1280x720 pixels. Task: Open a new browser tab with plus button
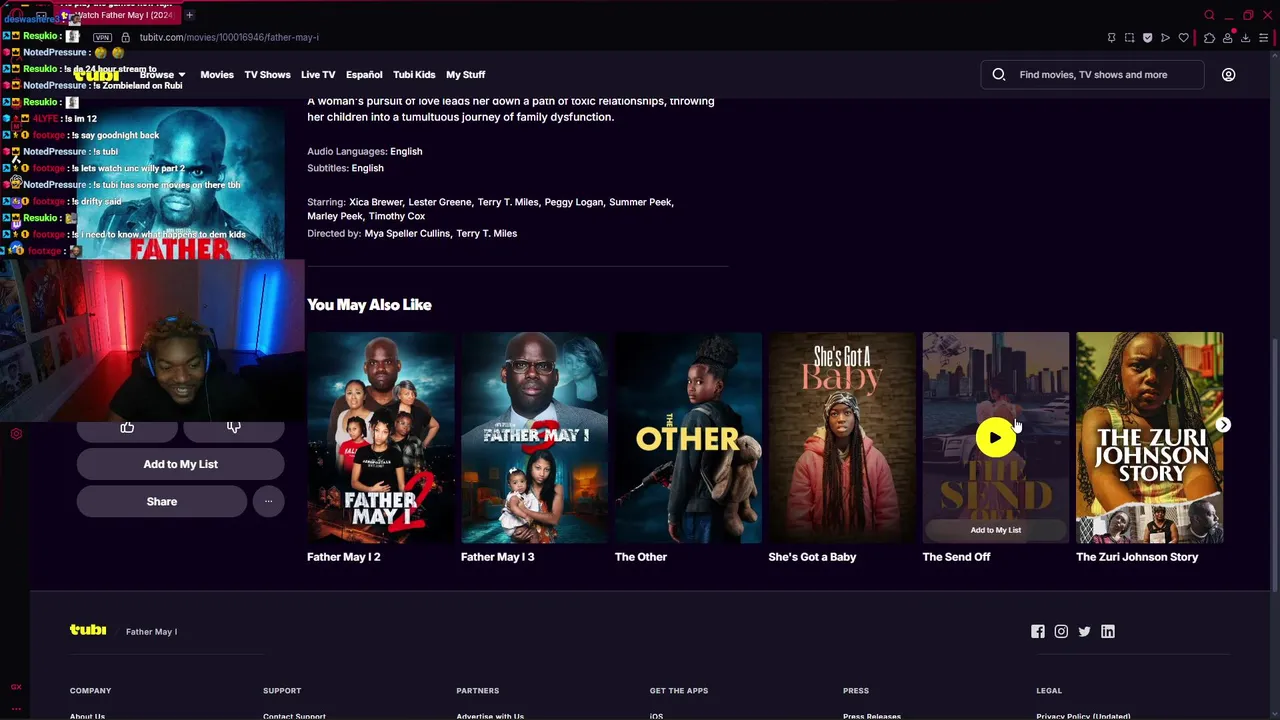click(x=189, y=15)
